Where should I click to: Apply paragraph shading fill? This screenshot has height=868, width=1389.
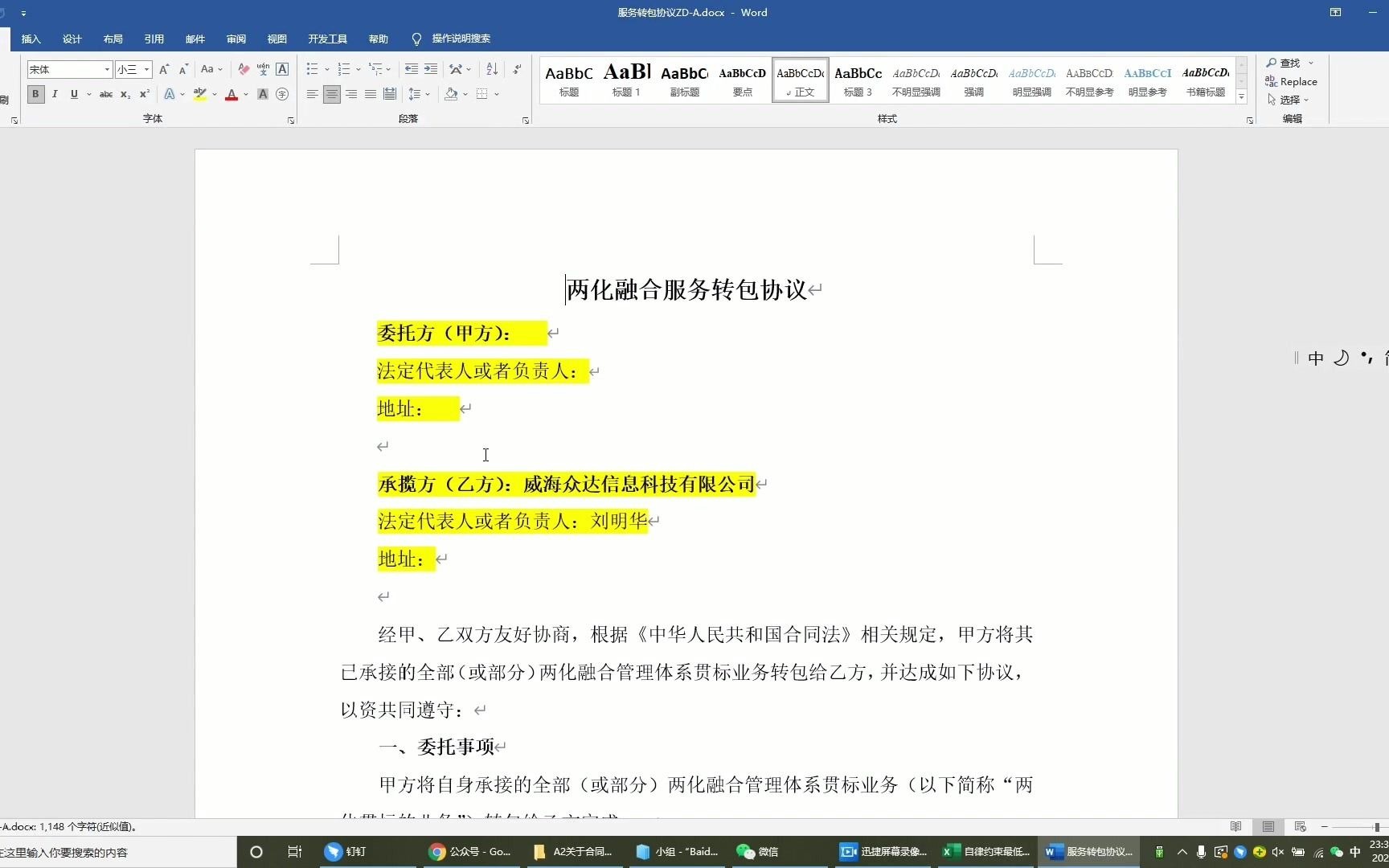click(x=451, y=94)
